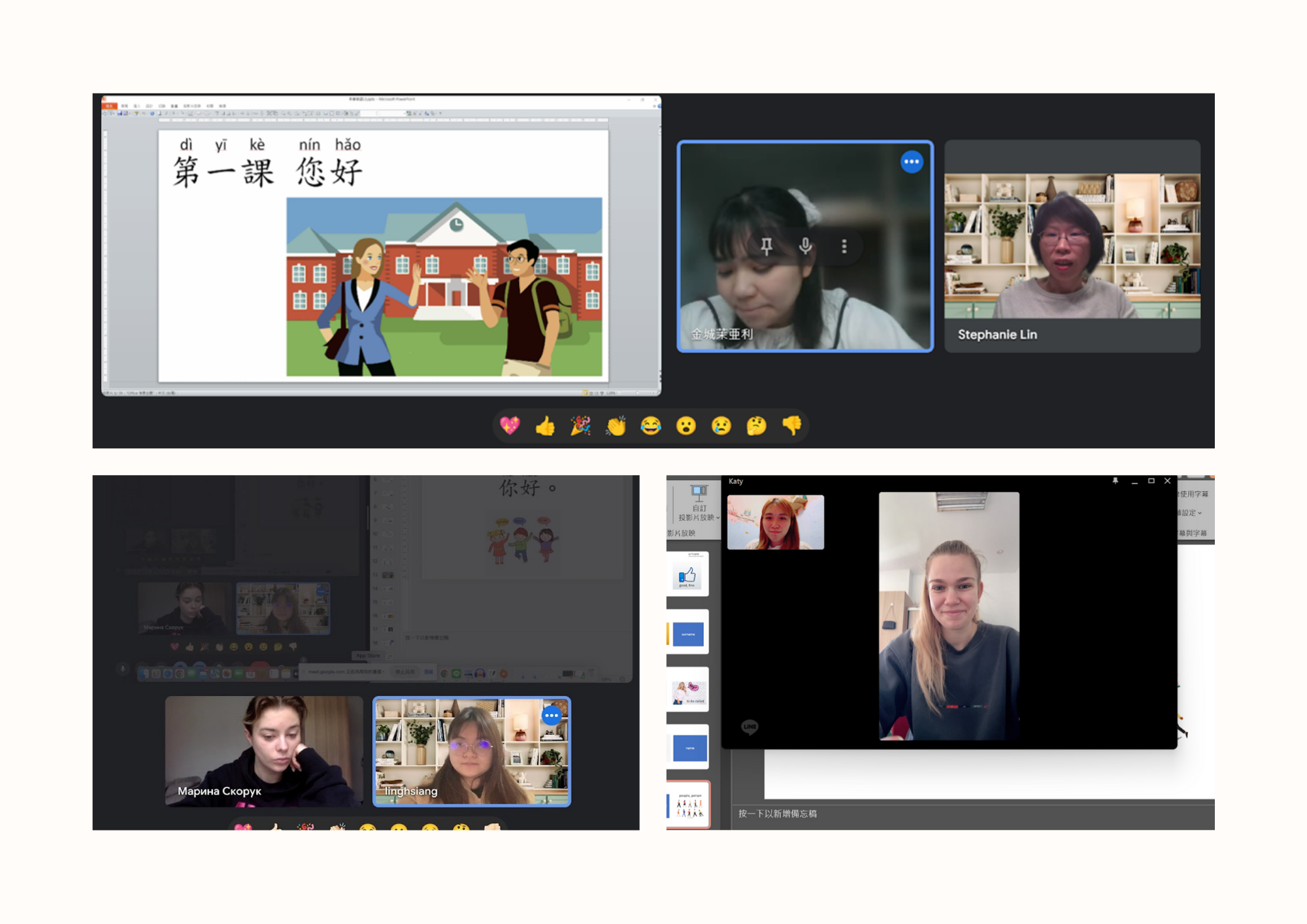
Task: Maximize the Katy call window
Action: 1151,481
